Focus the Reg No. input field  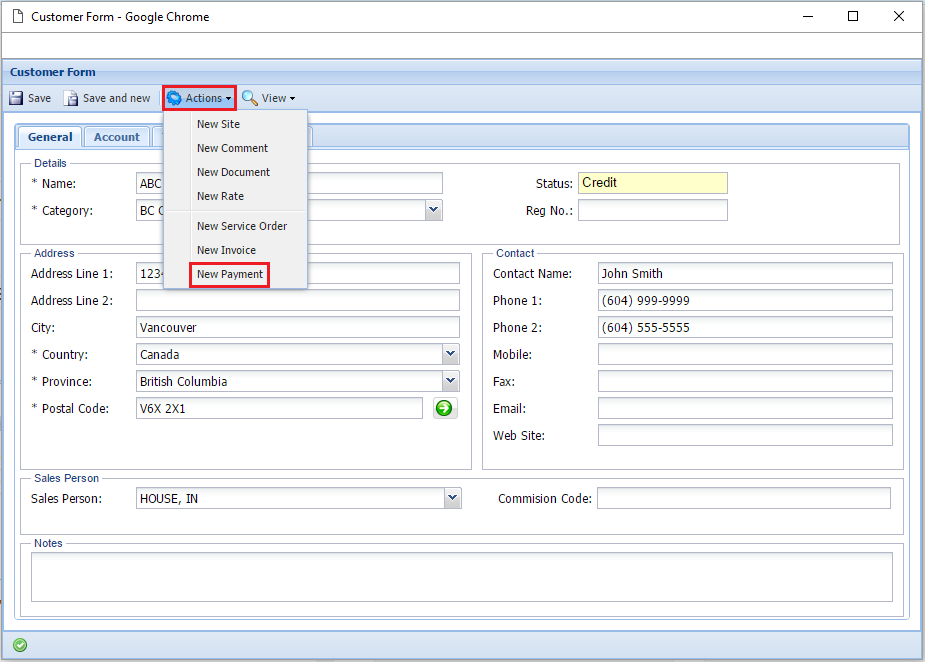pyautogui.click(x=652, y=210)
